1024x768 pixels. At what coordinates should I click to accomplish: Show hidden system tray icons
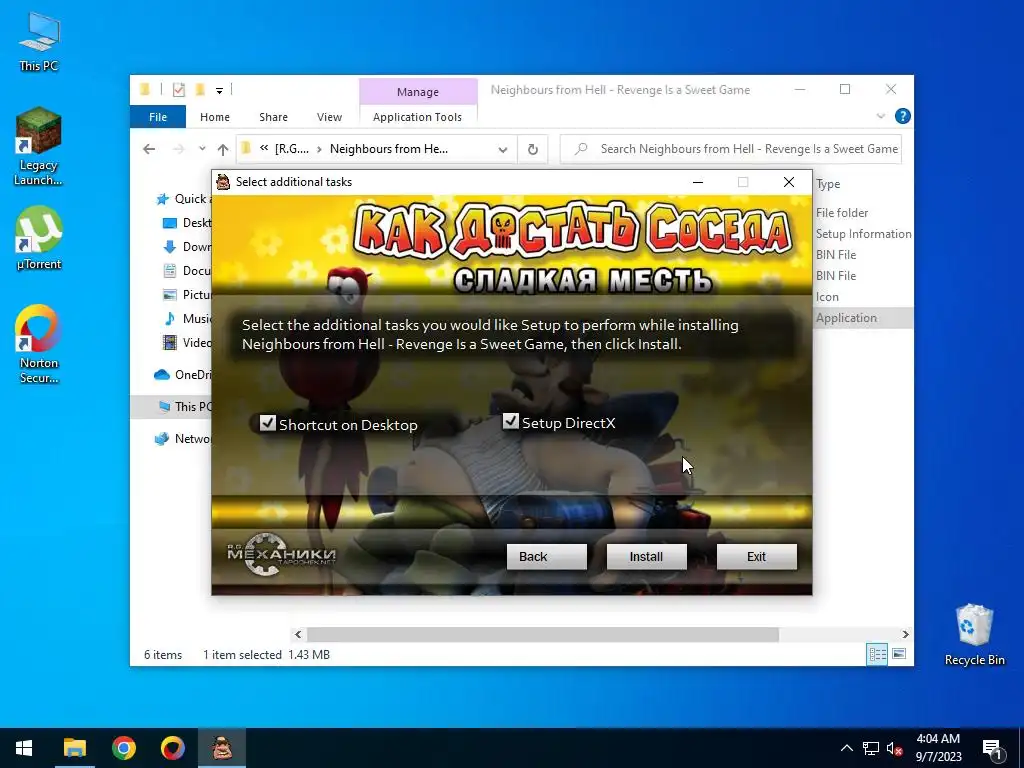click(846, 748)
